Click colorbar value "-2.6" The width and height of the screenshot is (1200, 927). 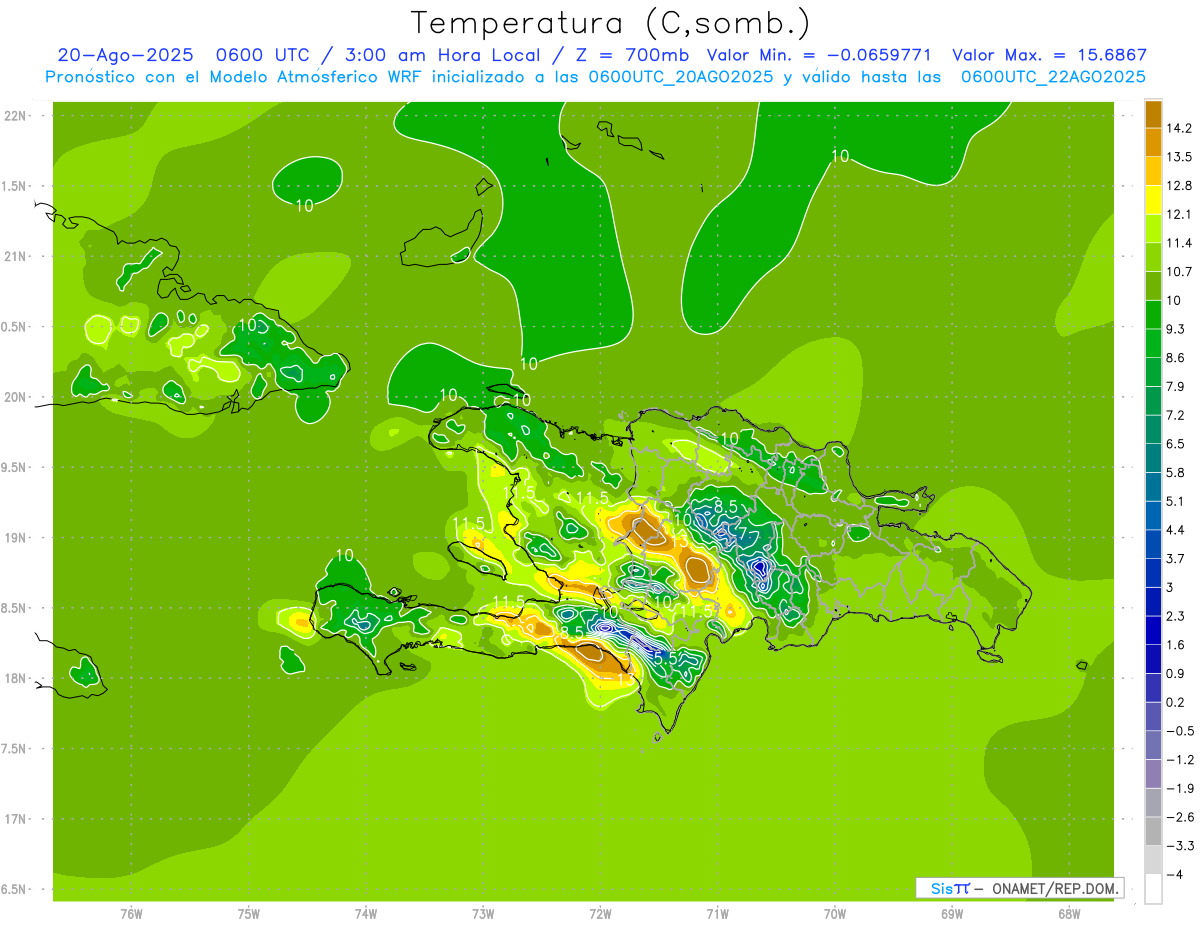1179,817
